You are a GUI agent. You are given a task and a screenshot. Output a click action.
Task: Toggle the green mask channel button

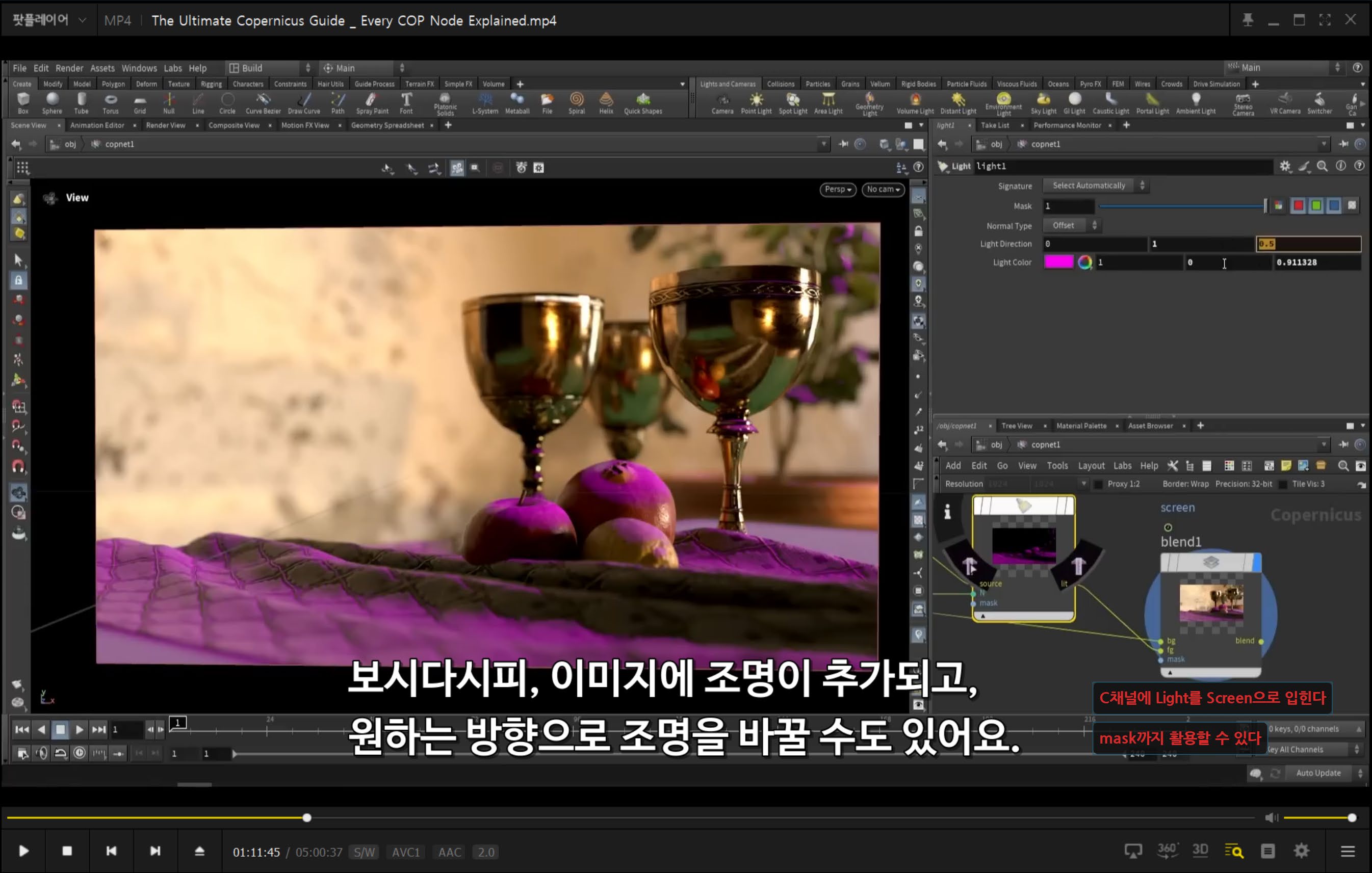[1316, 205]
